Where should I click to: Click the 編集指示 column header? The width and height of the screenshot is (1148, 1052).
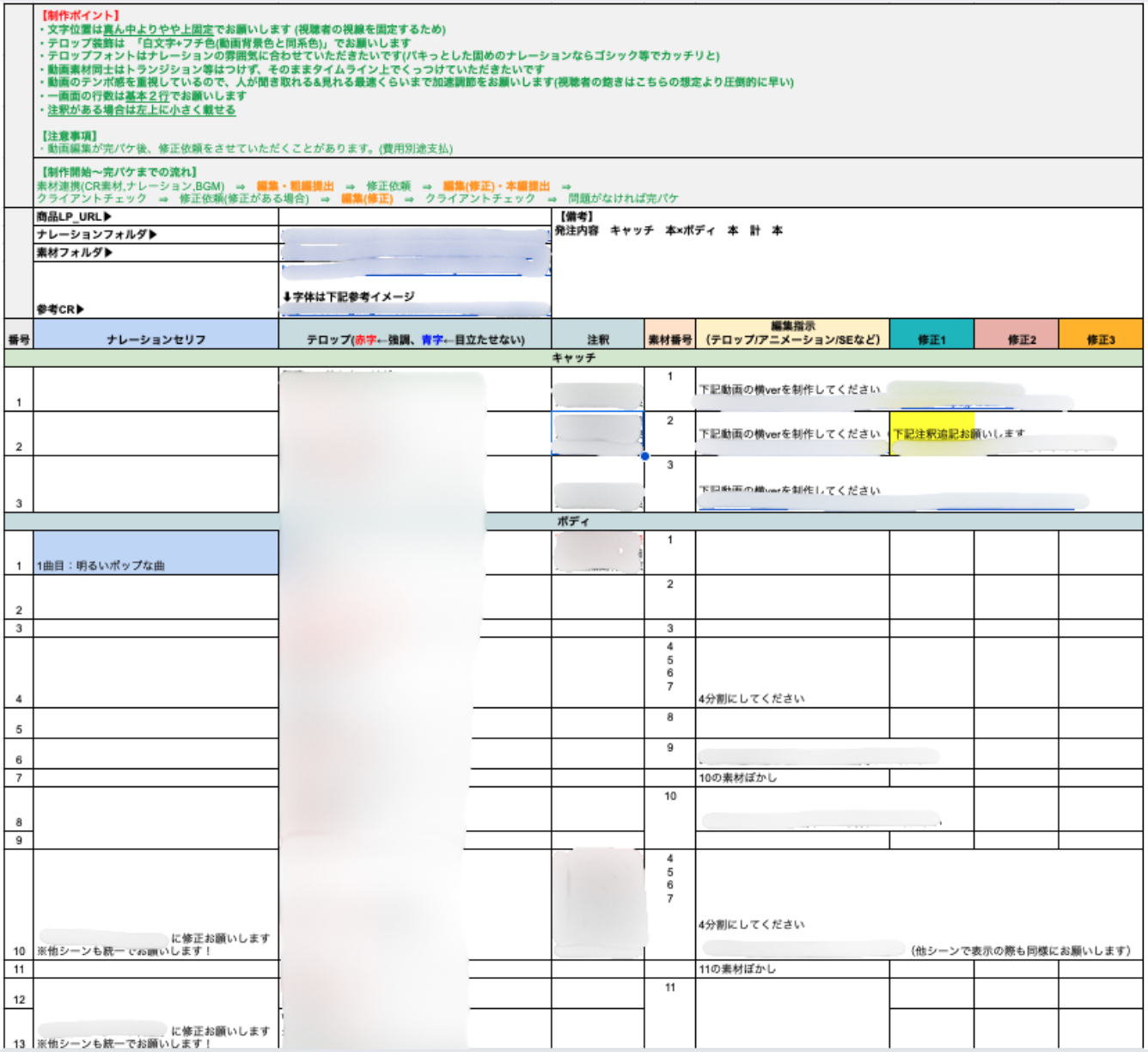click(x=792, y=333)
